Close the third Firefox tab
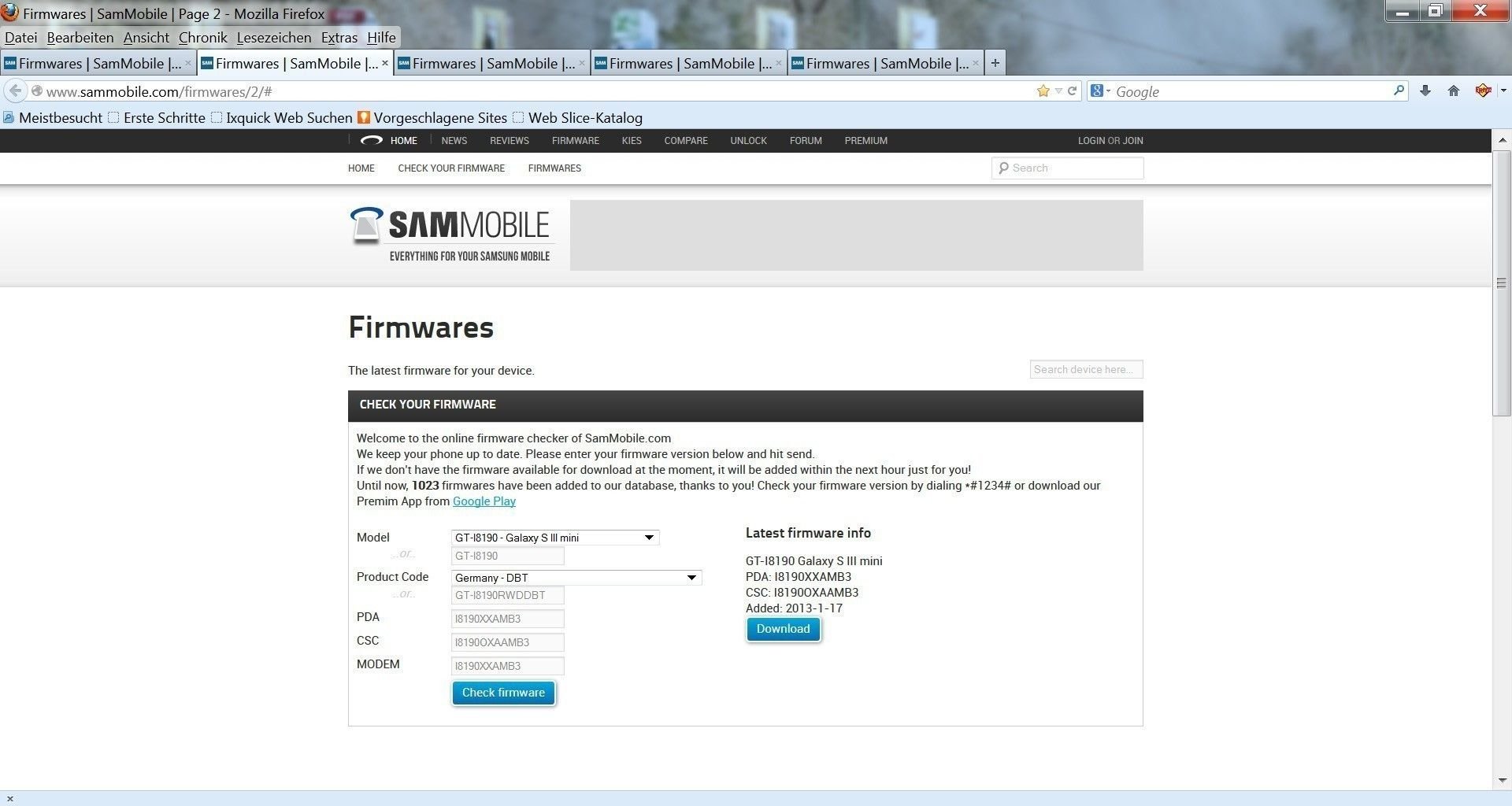The height and width of the screenshot is (806, 1512). coord(582,64)
